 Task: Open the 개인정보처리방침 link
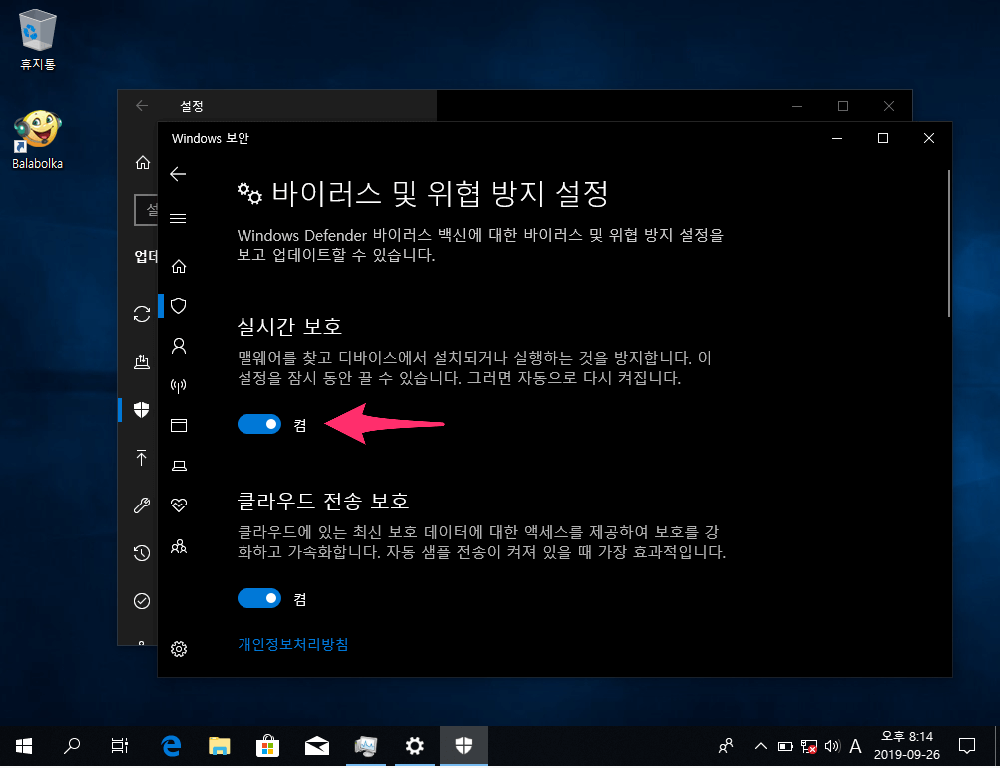click(x=293, y=644)
